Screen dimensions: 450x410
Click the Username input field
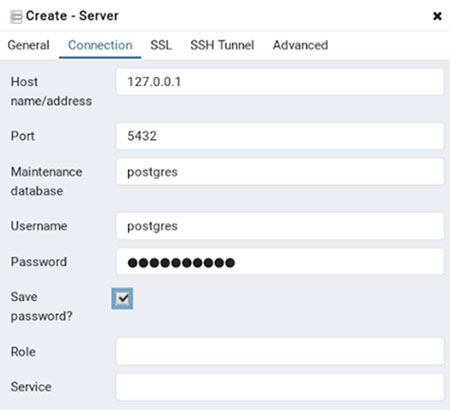click(x=280, y=226)
